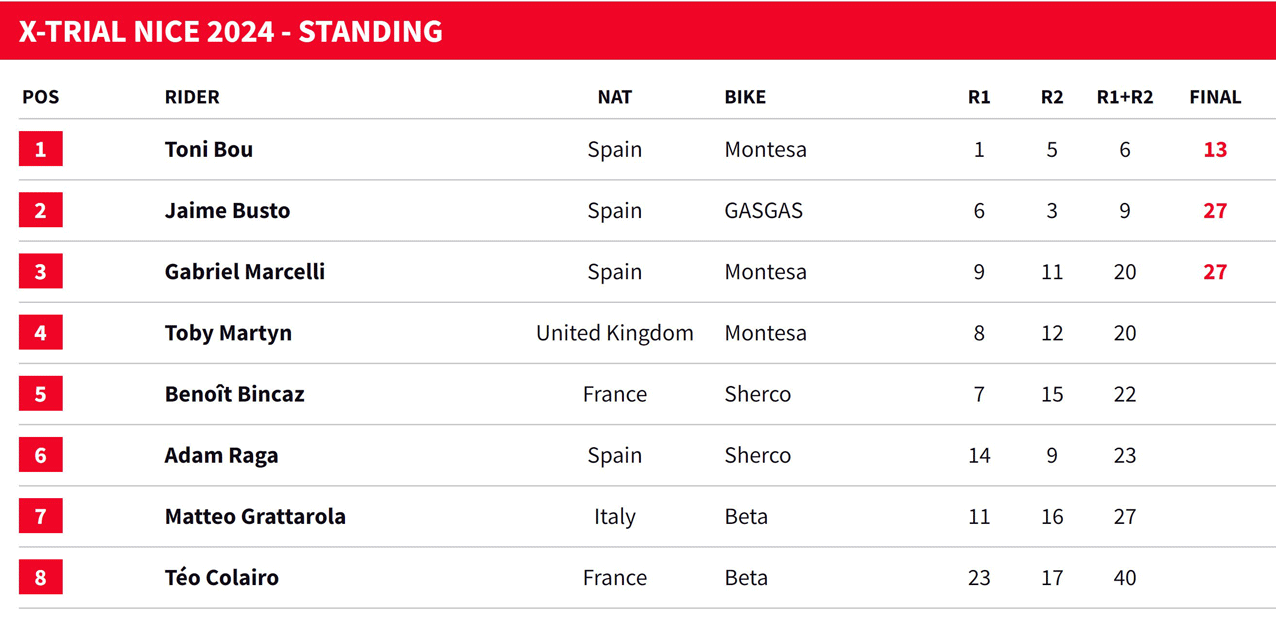Click the BIKE column header
Viewport: 1276px width, 621px height.
click(745, 97)
